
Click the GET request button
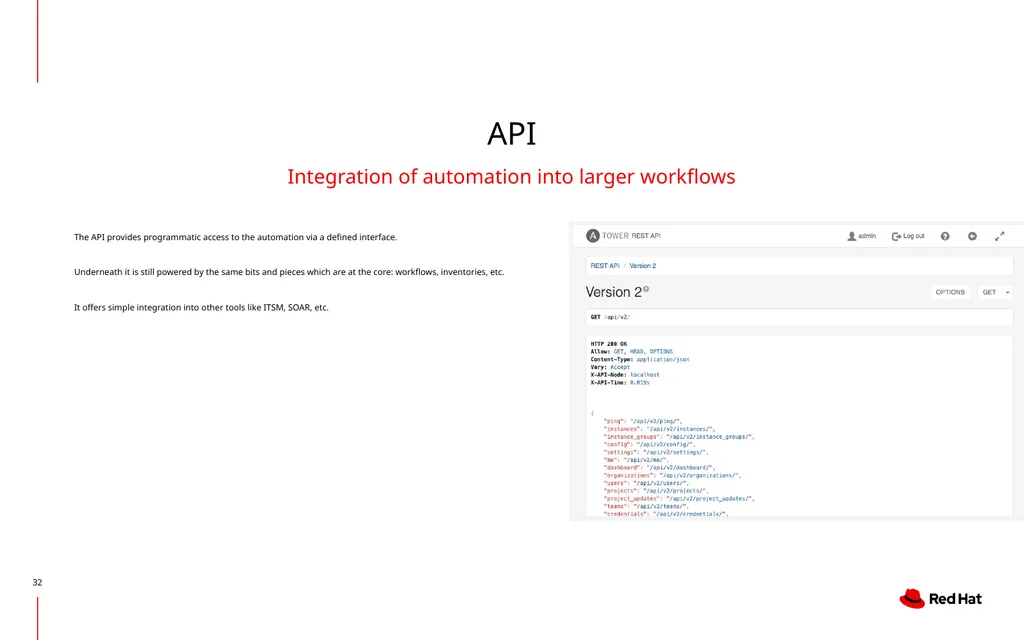pos(989,292)
